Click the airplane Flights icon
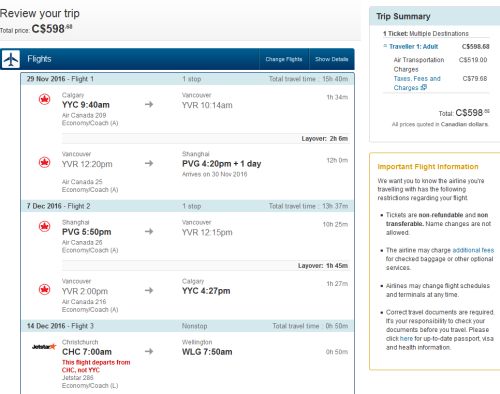 11,59
